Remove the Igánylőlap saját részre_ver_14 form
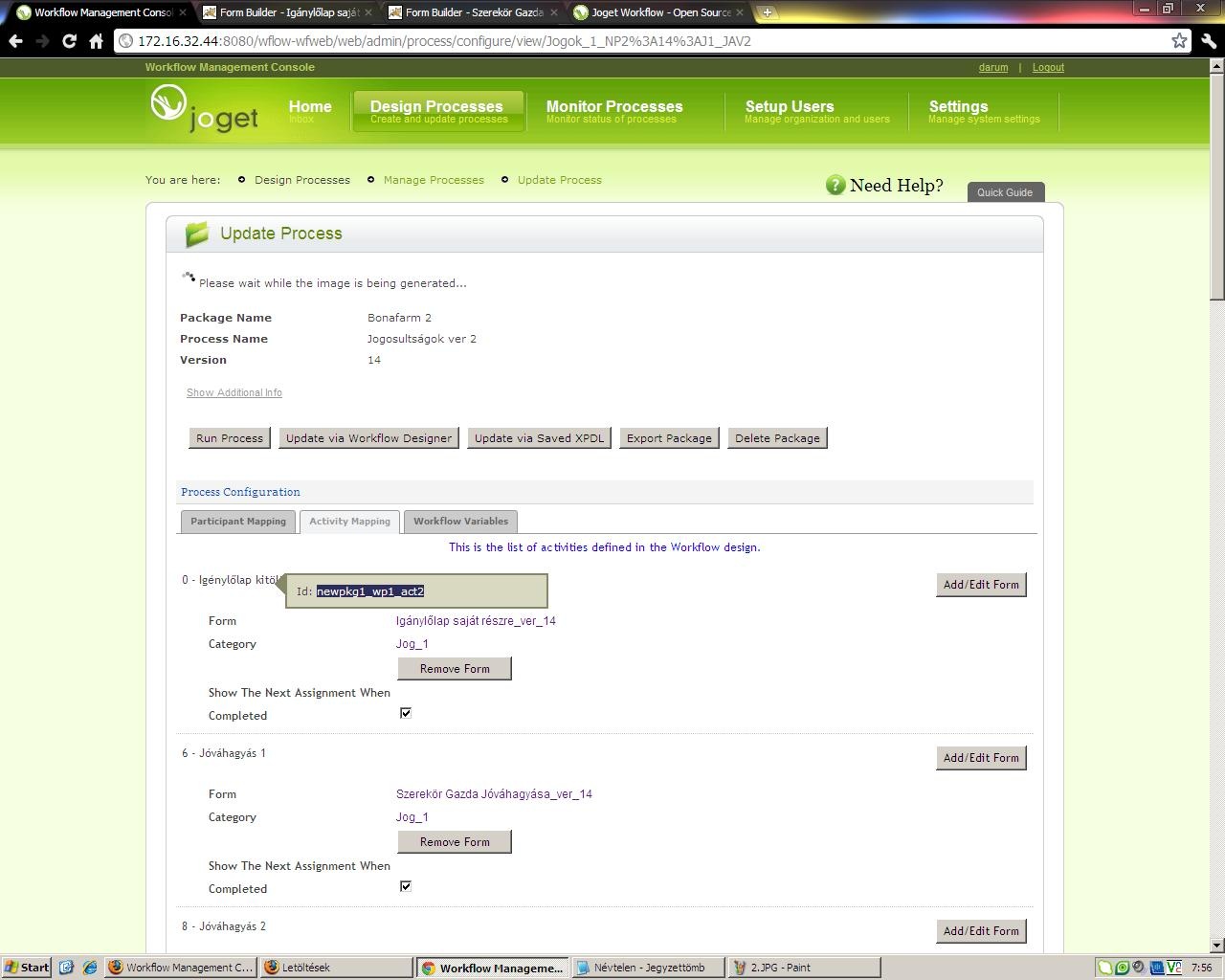The image size is (1225, 980). pyautogui.click(x=455, y=668)
